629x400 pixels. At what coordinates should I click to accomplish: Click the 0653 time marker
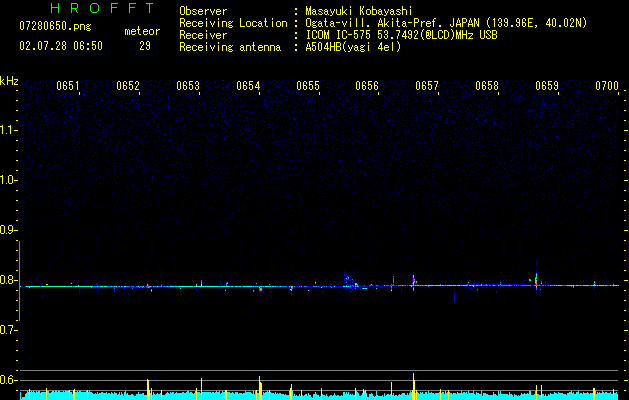click(188, 86)
